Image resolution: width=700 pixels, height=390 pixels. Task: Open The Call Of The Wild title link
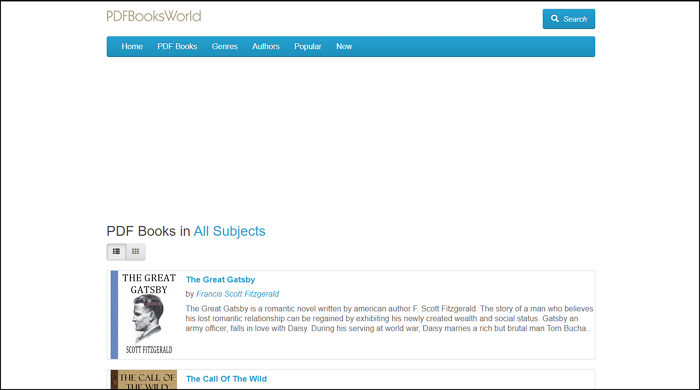(x=226, y=379)
